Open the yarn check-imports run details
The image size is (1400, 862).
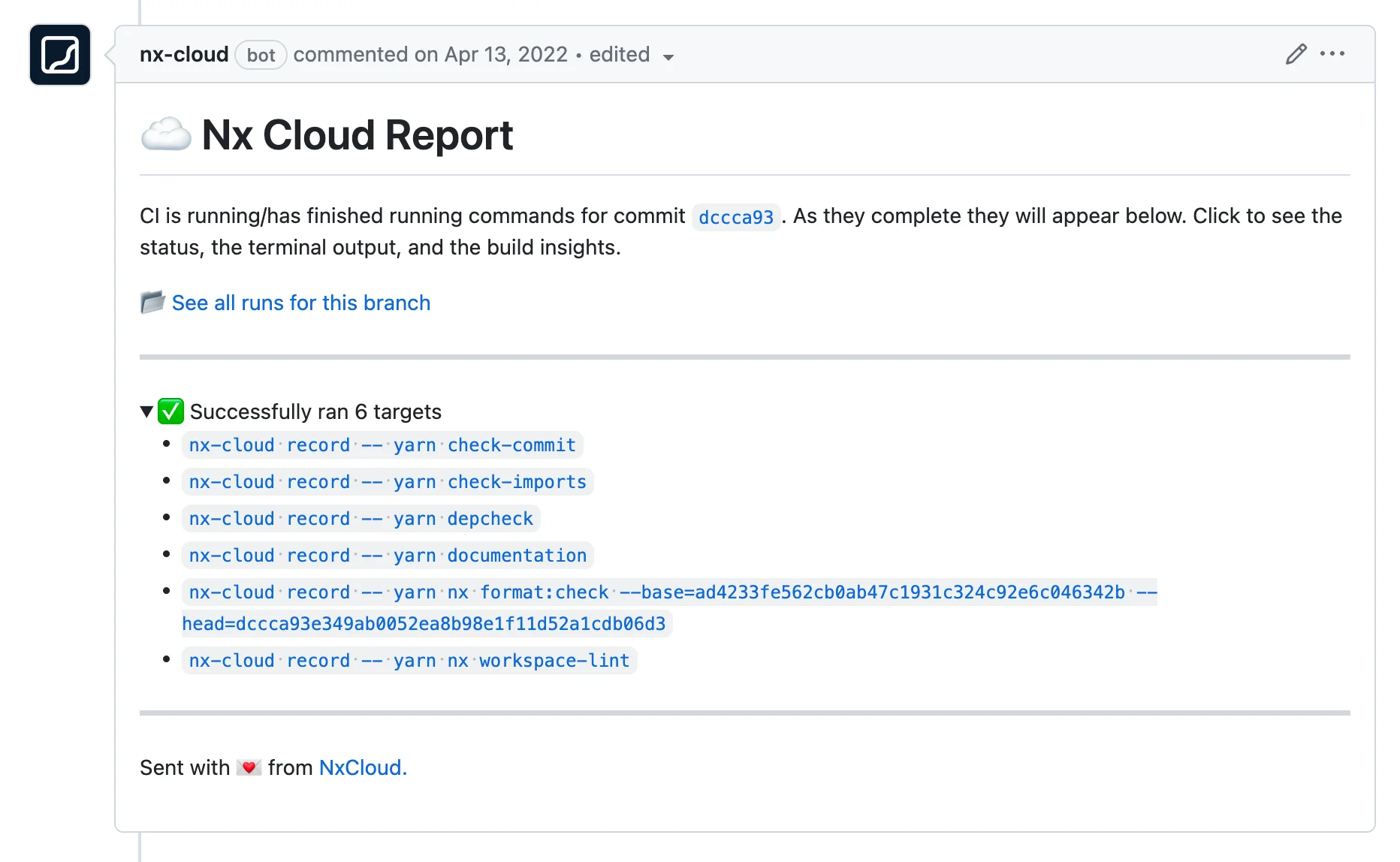coord(387,481)
